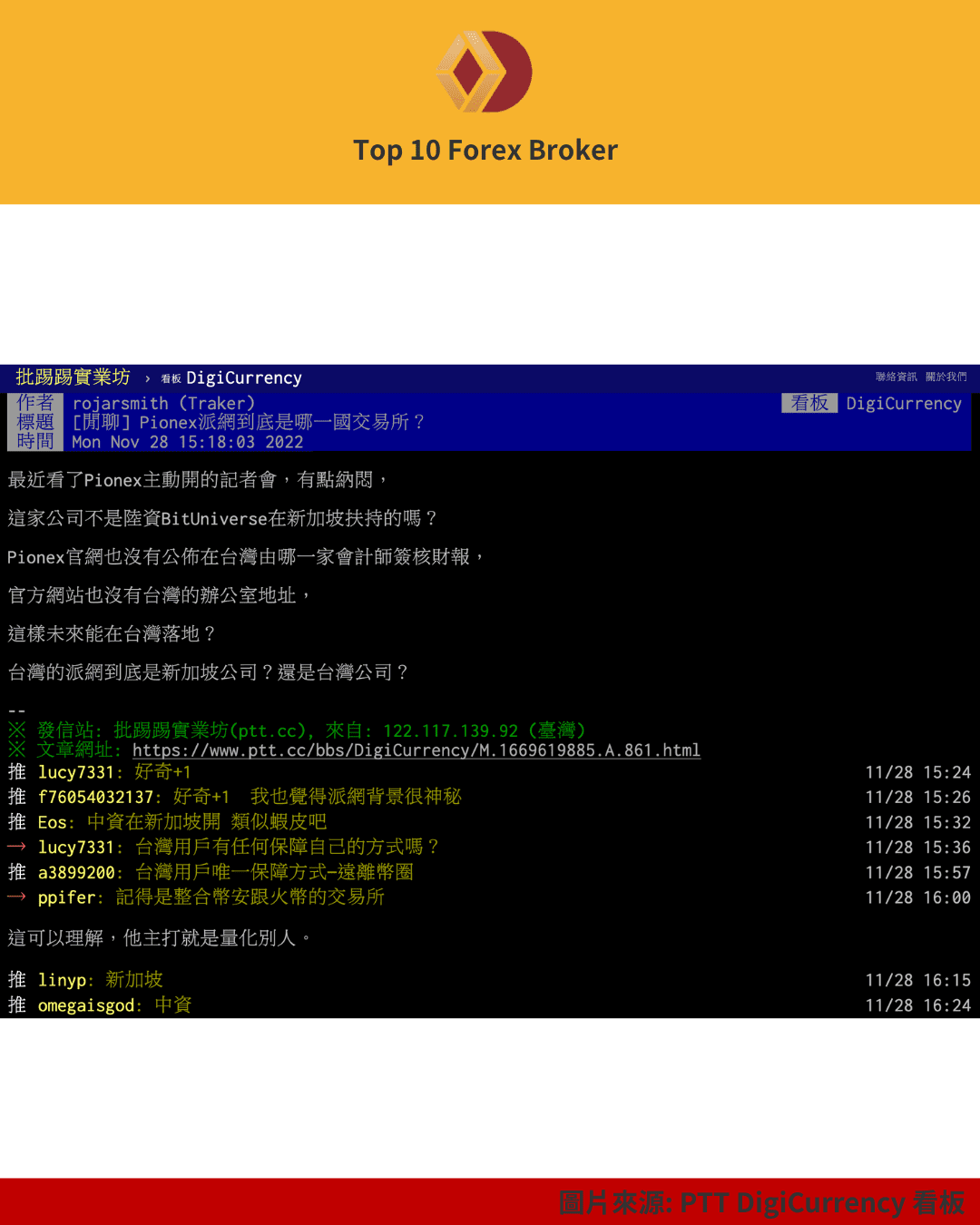980x1225 pixels.
Task: Open the article URL ptt.cc link
Action: pos(416,750)
